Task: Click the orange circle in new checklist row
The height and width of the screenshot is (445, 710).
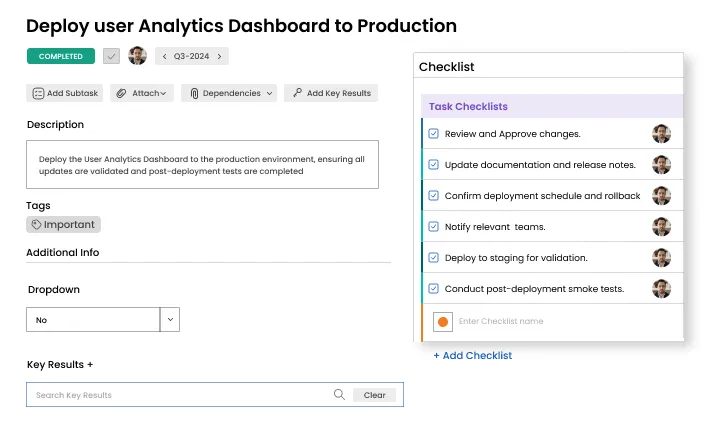Action: [x=443, y=321]
